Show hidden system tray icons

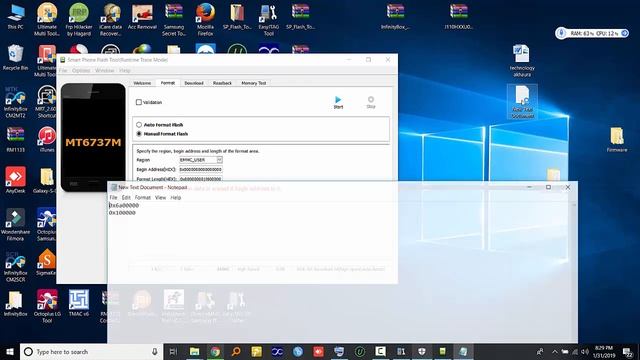554,351
